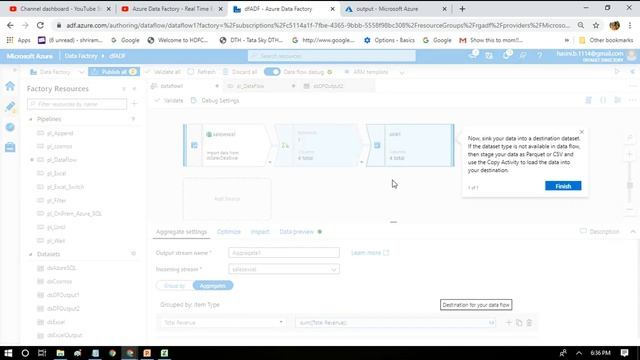The image size is (640, 360).
Task: Open the code braces view icon
Action: 603,100
